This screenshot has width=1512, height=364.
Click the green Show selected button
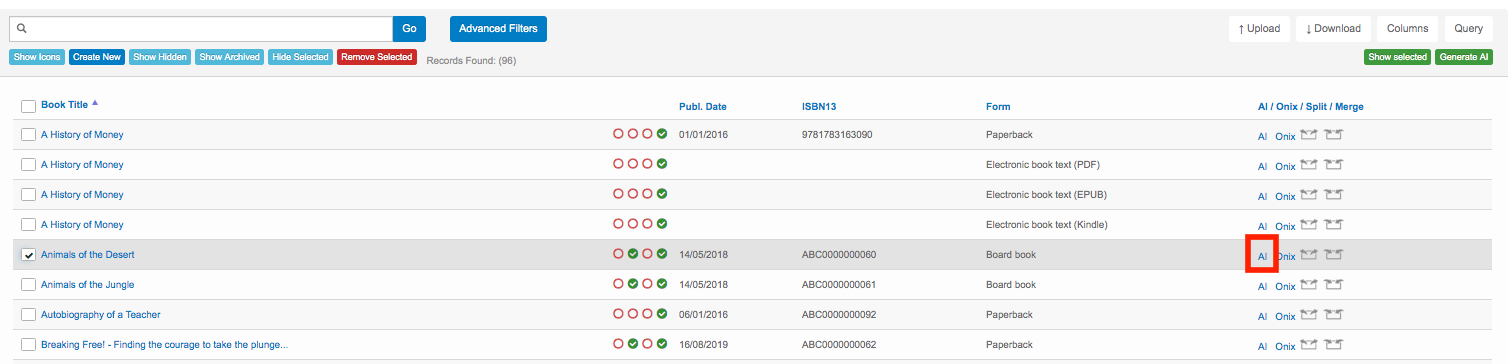tap(1398, 57)
